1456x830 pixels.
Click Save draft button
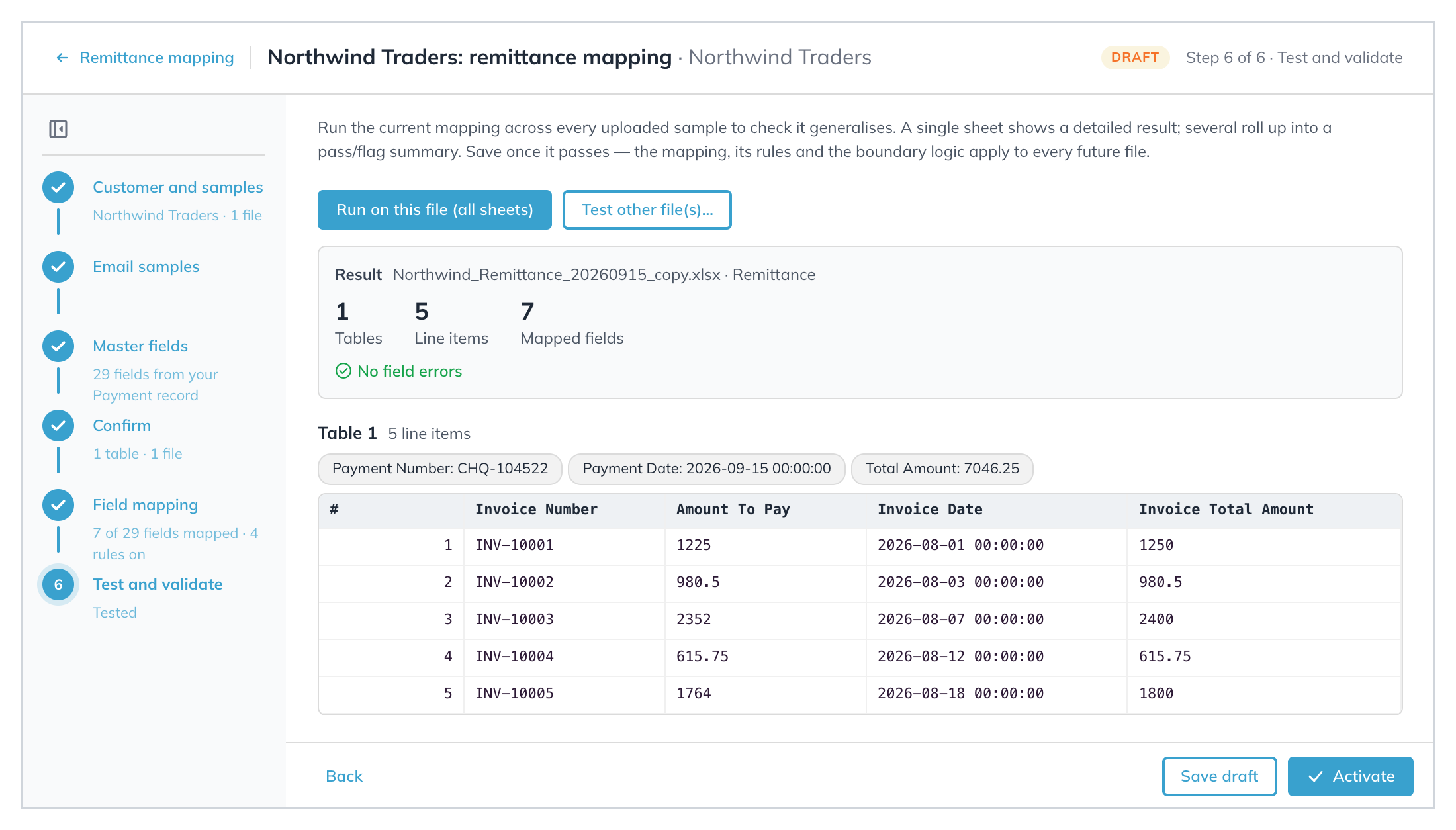1220,776
